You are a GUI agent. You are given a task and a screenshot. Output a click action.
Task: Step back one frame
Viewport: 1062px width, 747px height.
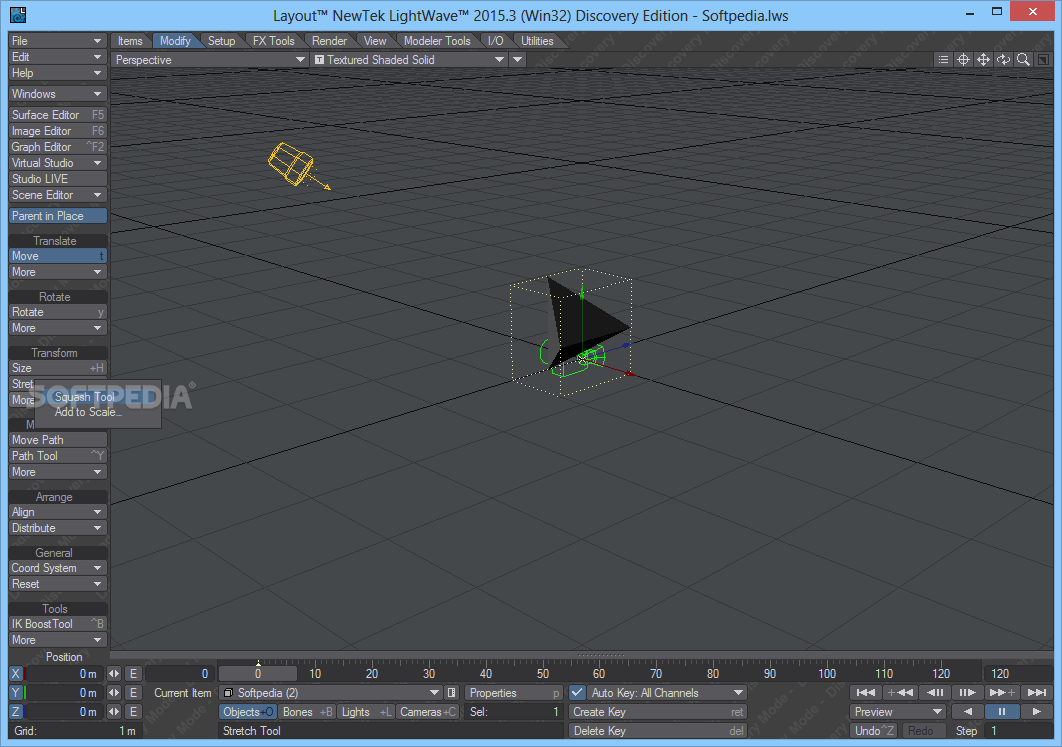935,692
